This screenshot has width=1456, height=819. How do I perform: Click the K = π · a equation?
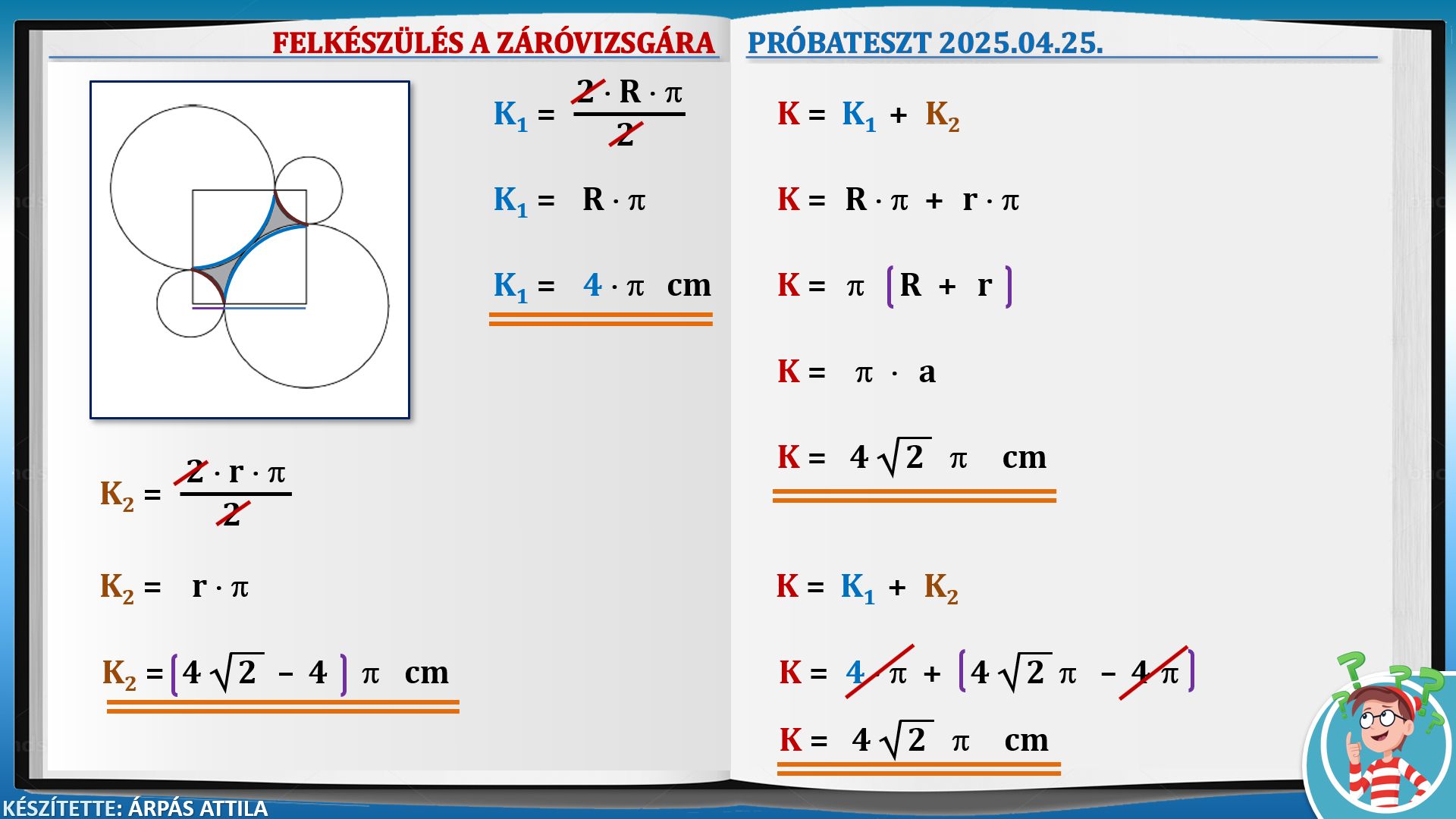pos(856,372)
